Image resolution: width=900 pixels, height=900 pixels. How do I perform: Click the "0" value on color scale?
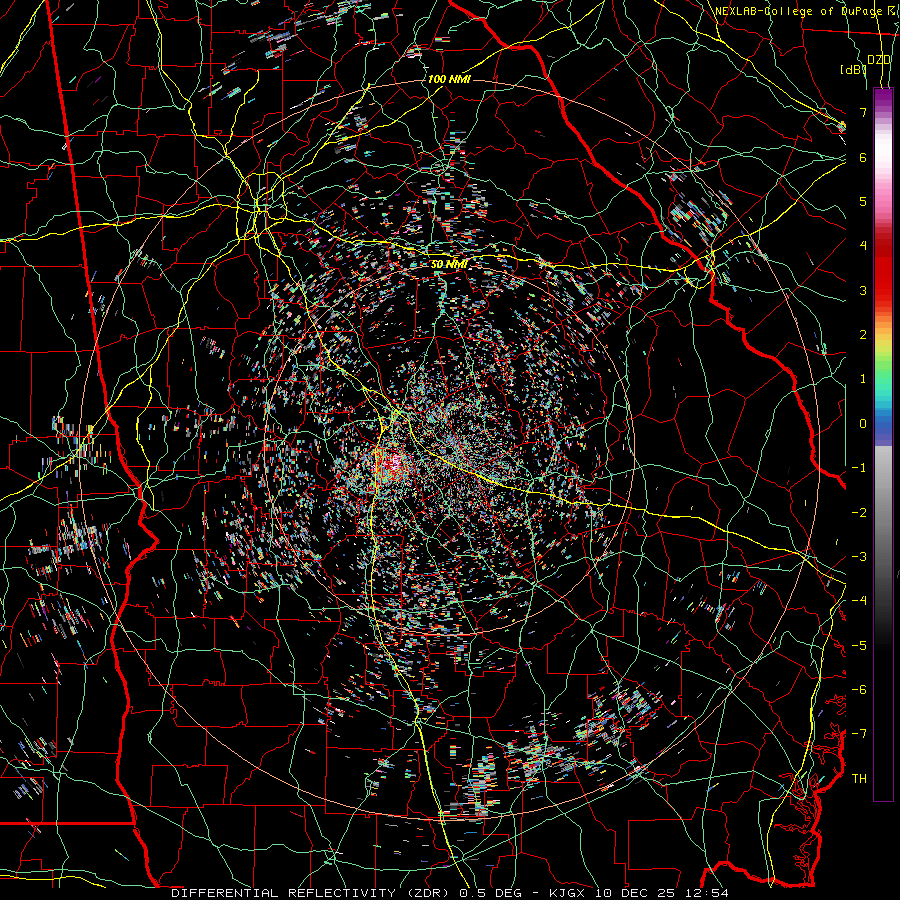tap(863, 424)
